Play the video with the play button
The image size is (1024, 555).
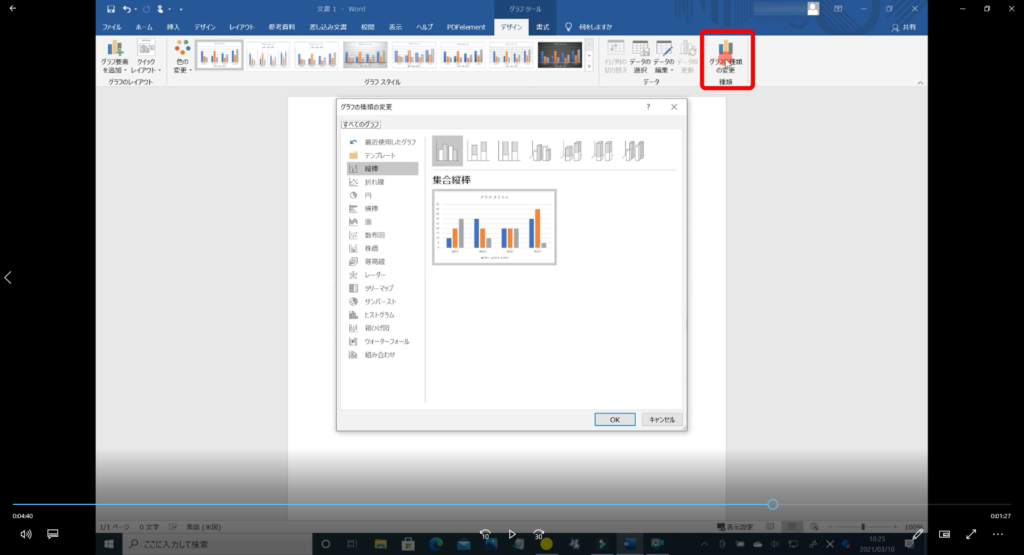[512, 534]
